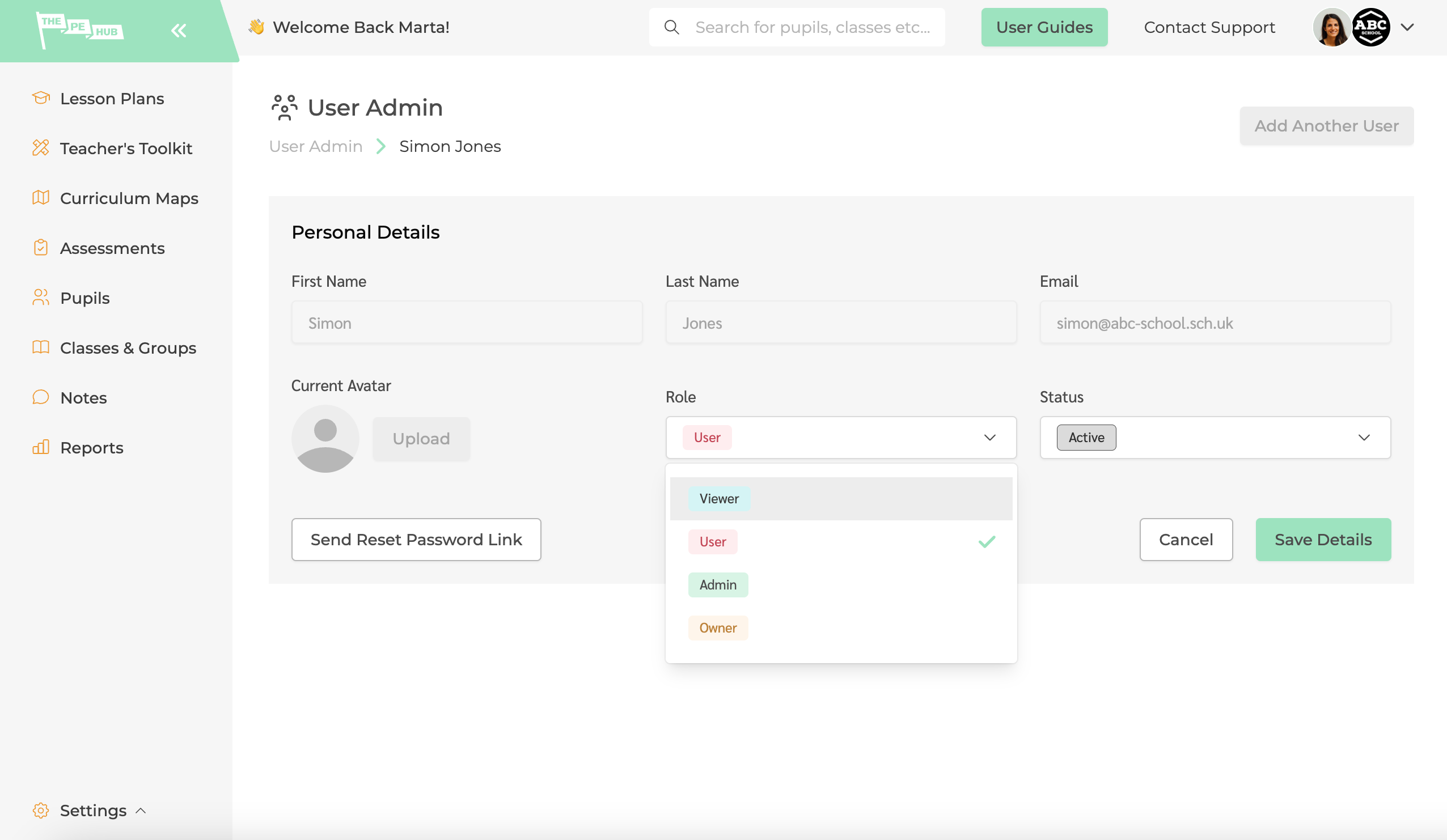This screenshot has height=840, width=1447.
Task: Open the Pupils section
Action: [84, 298]
